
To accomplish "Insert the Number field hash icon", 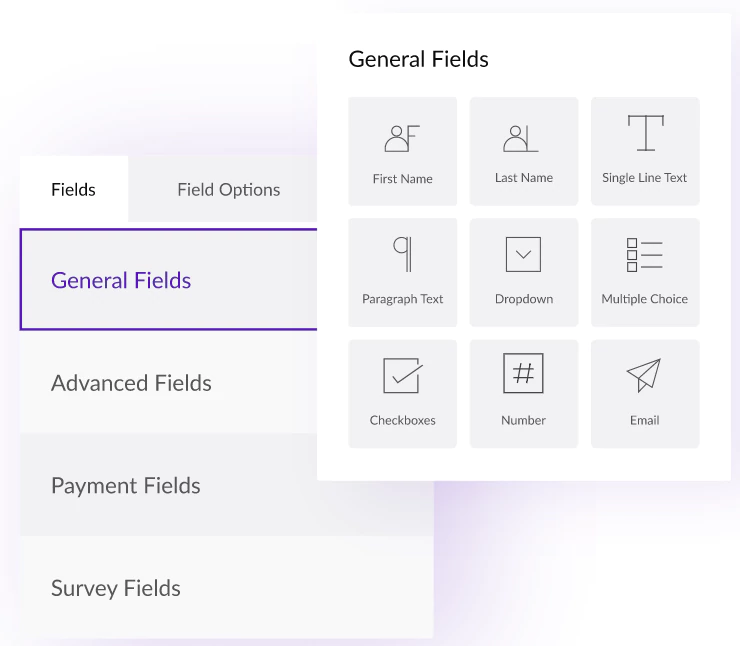I will [x=523, y=374].
